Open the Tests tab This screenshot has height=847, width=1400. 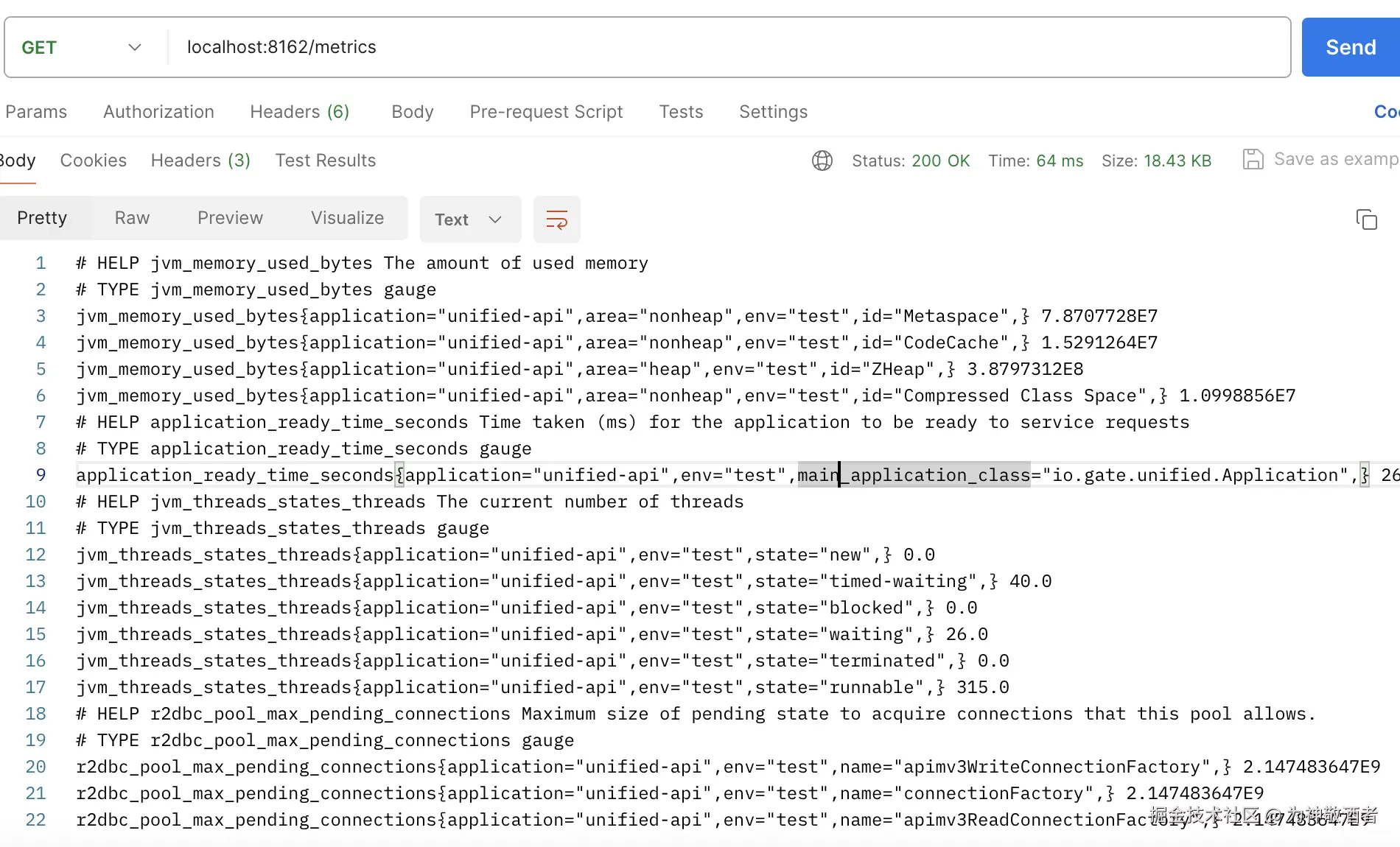(x=681, y=112)
